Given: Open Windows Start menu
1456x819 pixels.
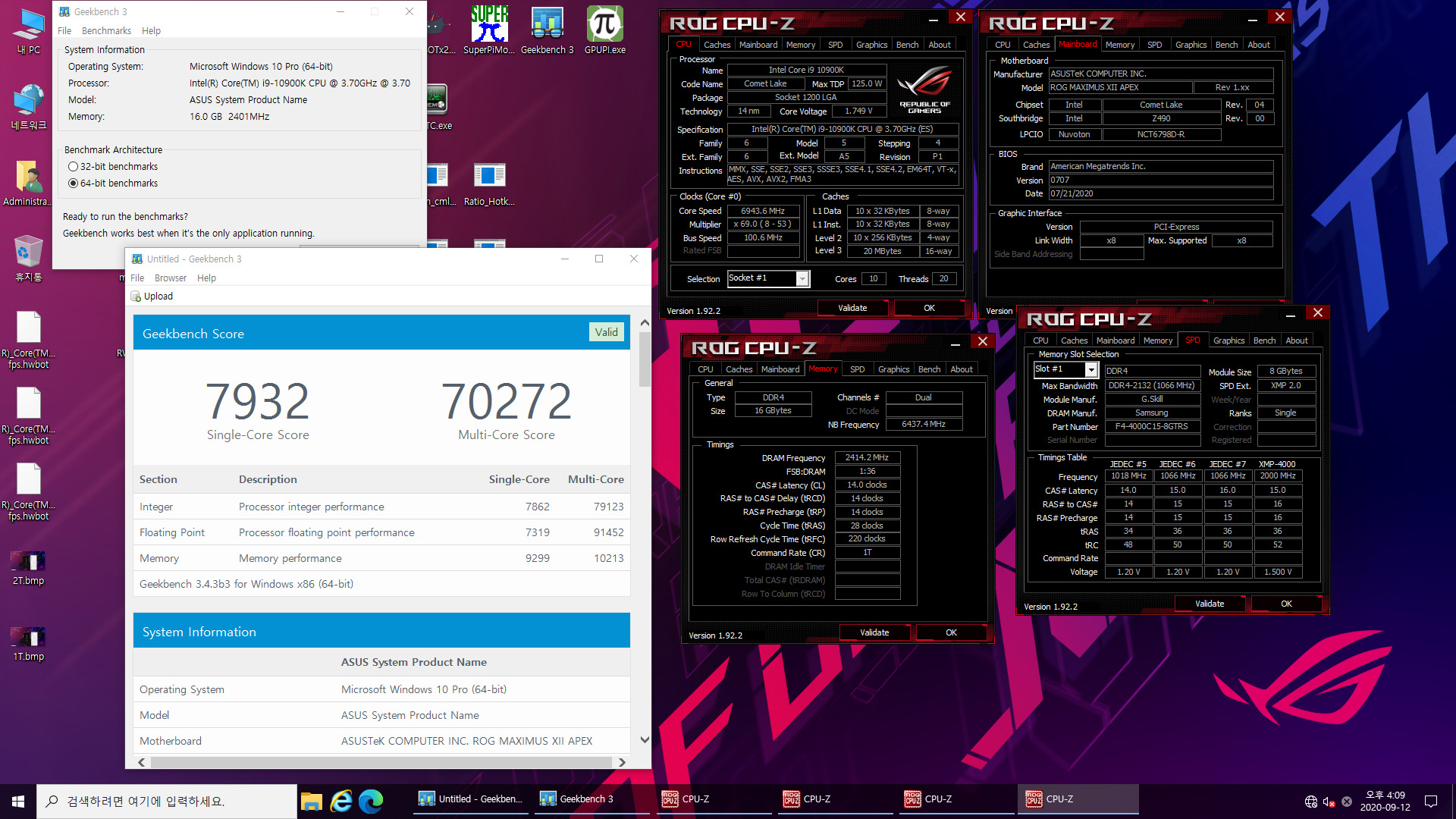Looking at the screenshot, I should click(x=18, y=801).
